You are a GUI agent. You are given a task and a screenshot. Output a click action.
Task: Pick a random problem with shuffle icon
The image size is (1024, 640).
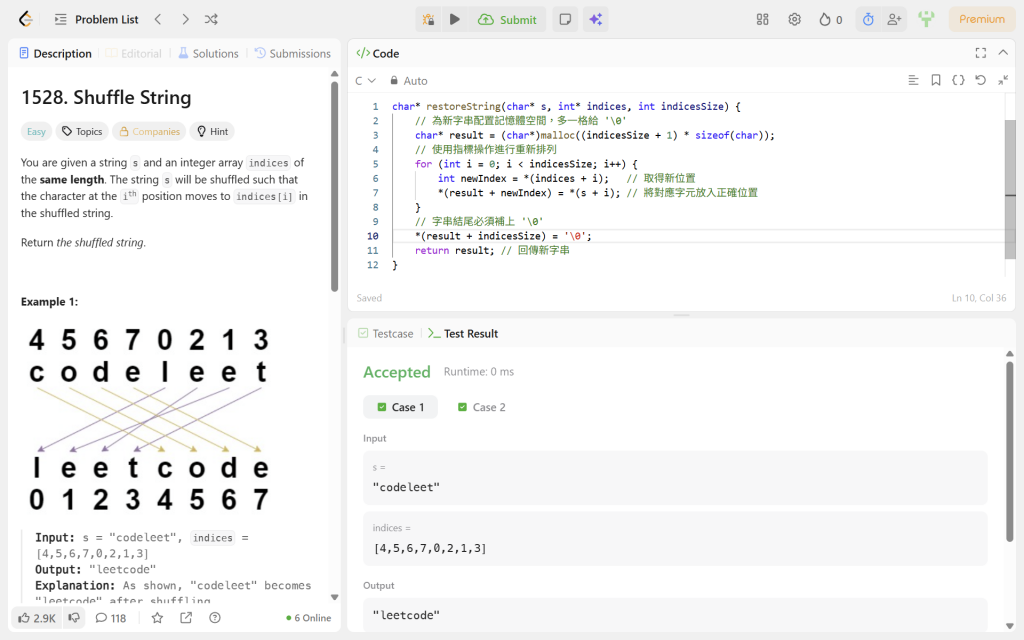(x=211, y=20)
